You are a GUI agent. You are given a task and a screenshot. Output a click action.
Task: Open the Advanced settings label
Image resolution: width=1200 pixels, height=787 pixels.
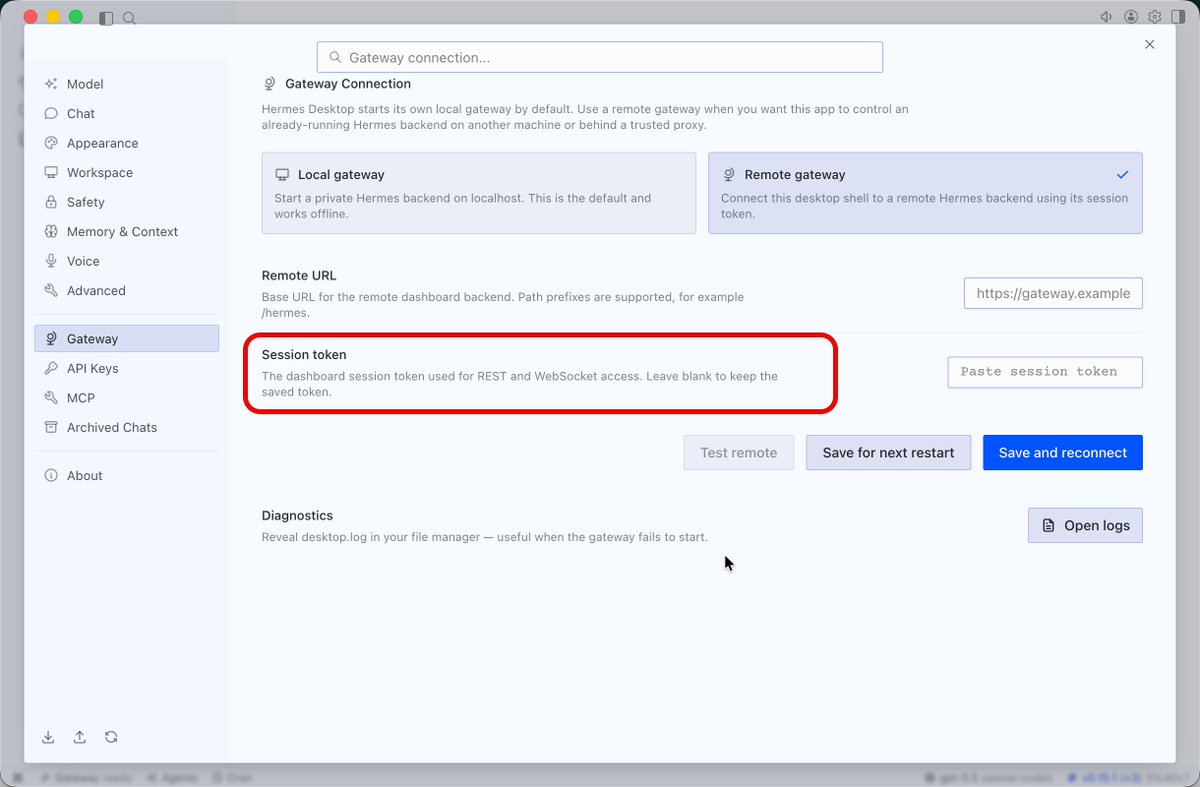click(x=96, y=290)
